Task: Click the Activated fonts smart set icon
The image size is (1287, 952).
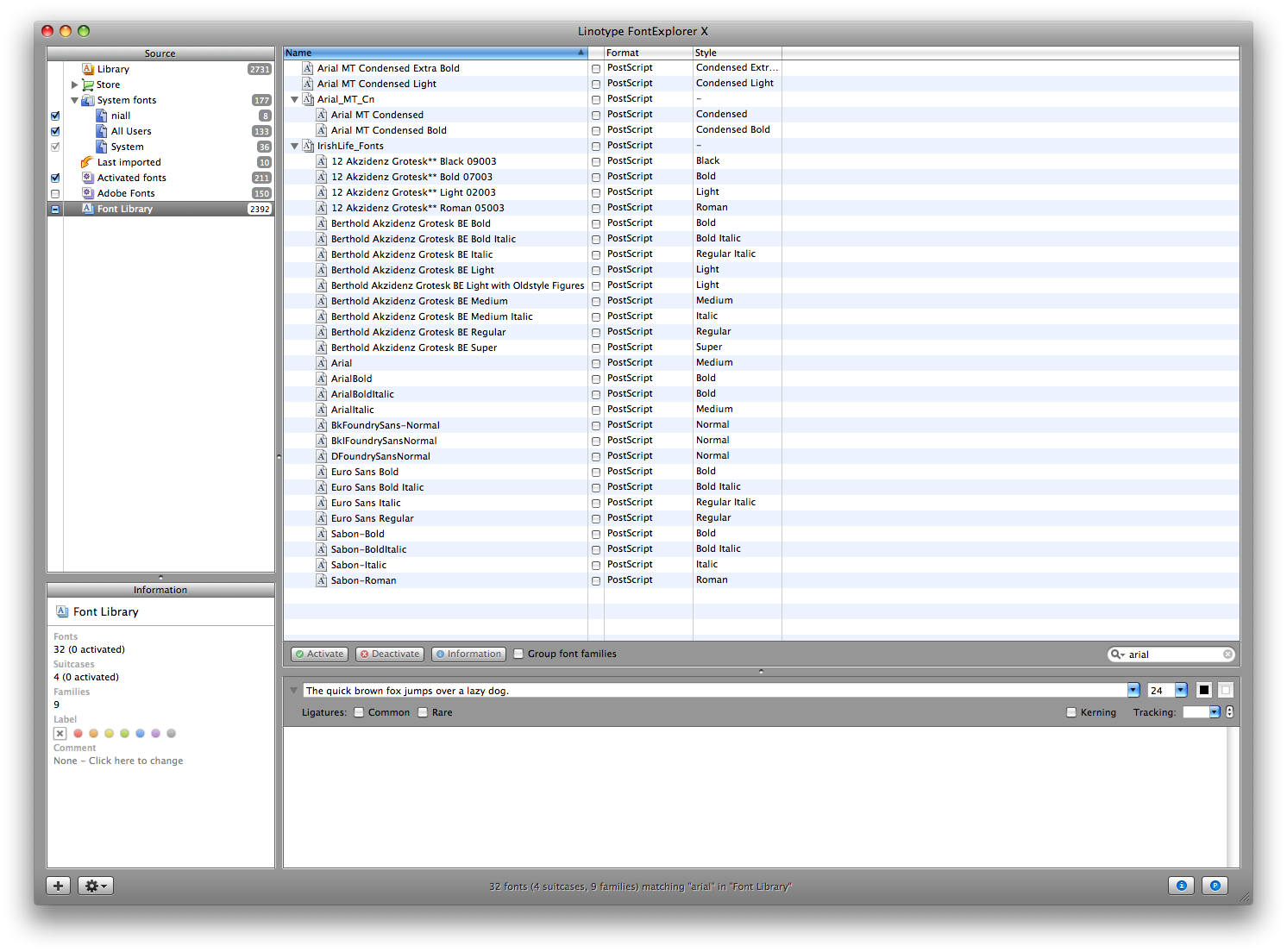Action: [x=87, y=178]
